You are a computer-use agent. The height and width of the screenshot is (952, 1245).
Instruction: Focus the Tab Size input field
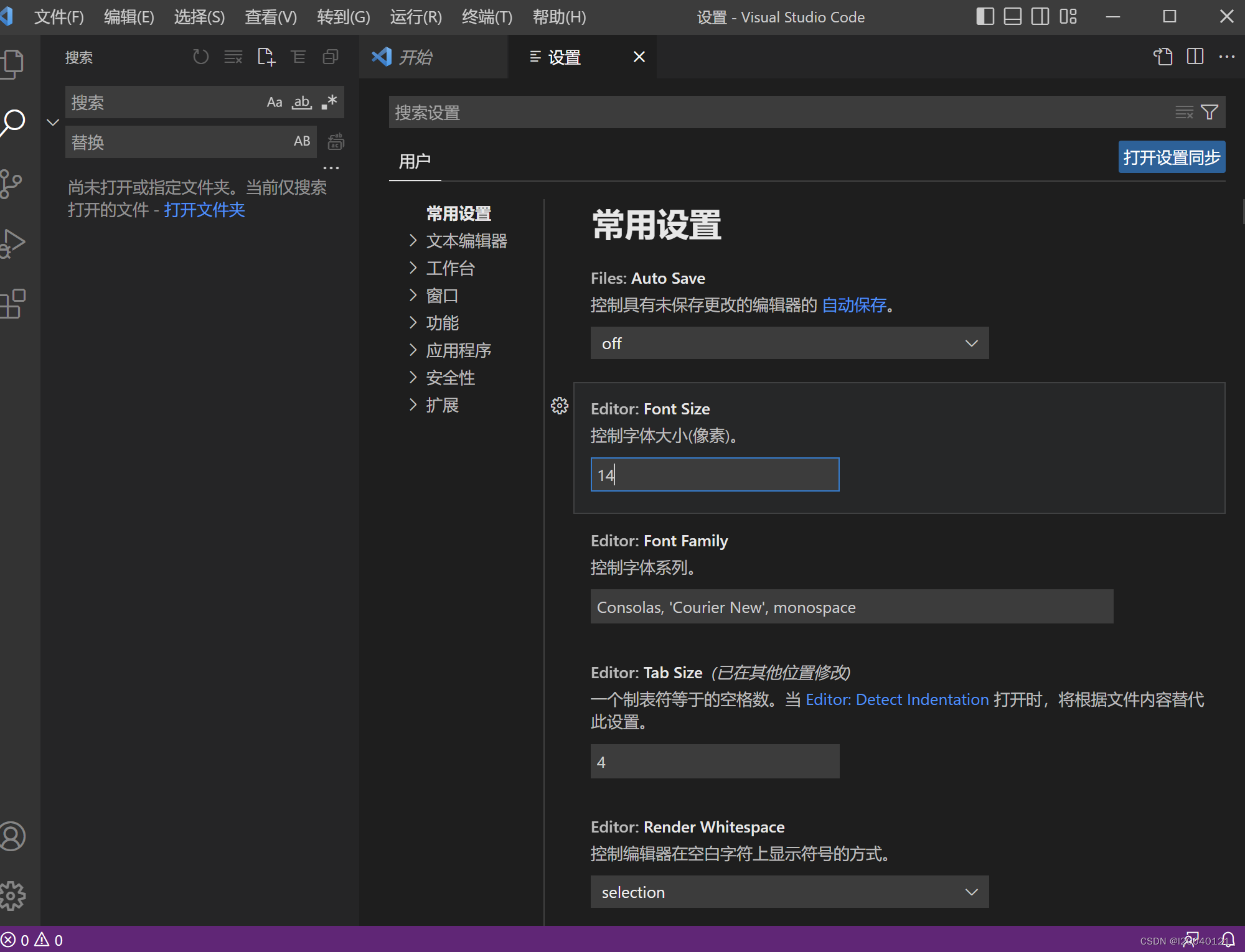[715, 762]
